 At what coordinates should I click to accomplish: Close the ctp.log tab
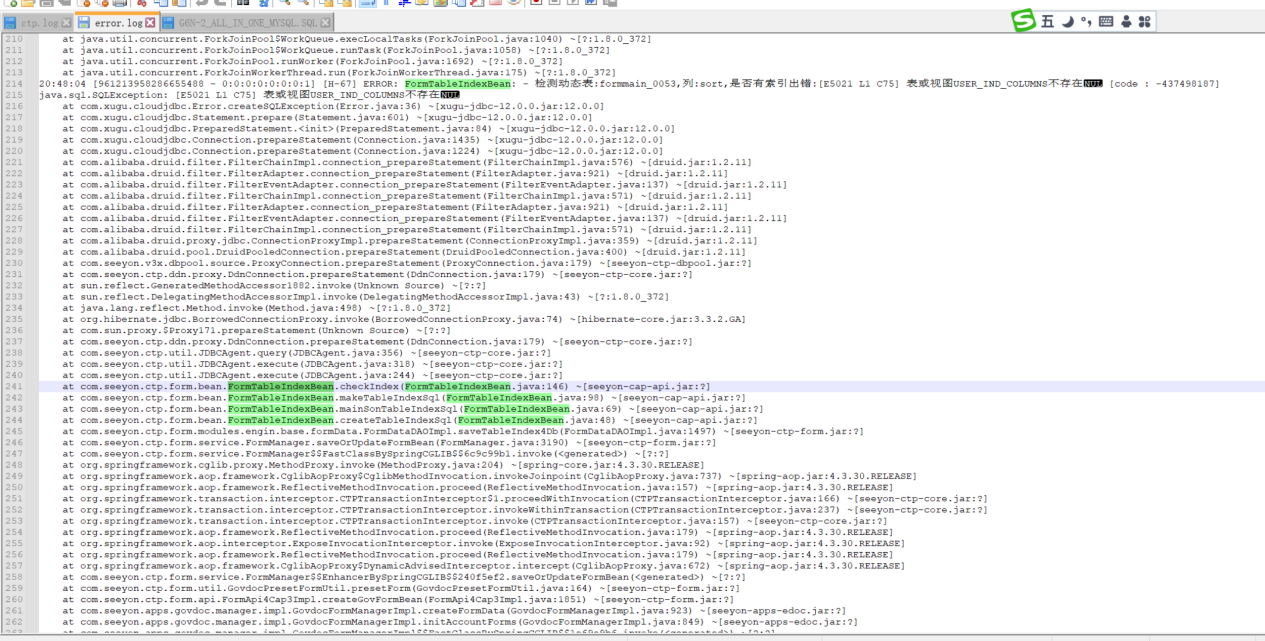pyautogui.click(x=66, y=22)
